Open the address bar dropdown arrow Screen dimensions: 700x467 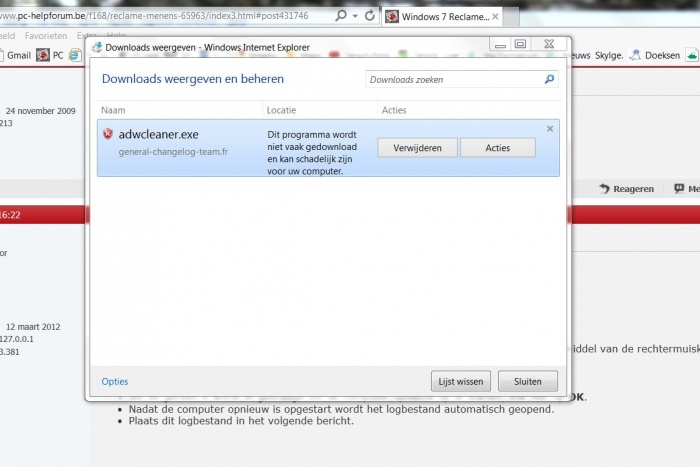tap(355, 16)
